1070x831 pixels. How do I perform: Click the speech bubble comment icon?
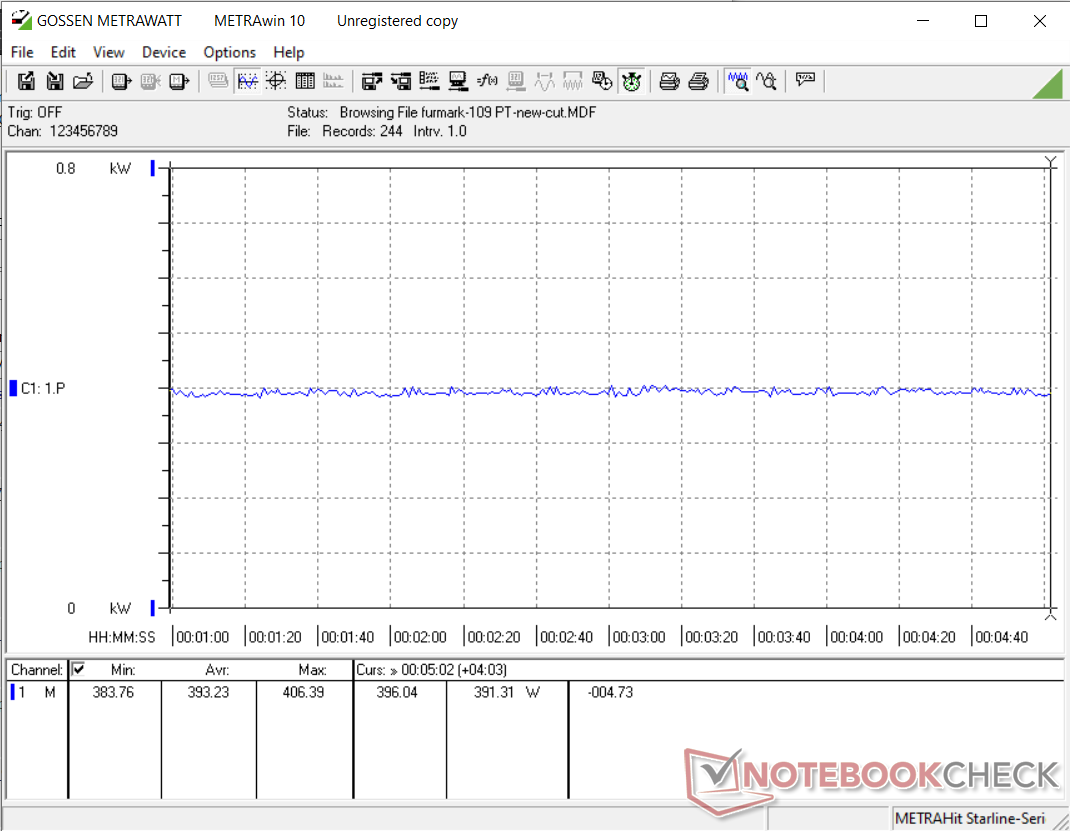coord(805,80)
